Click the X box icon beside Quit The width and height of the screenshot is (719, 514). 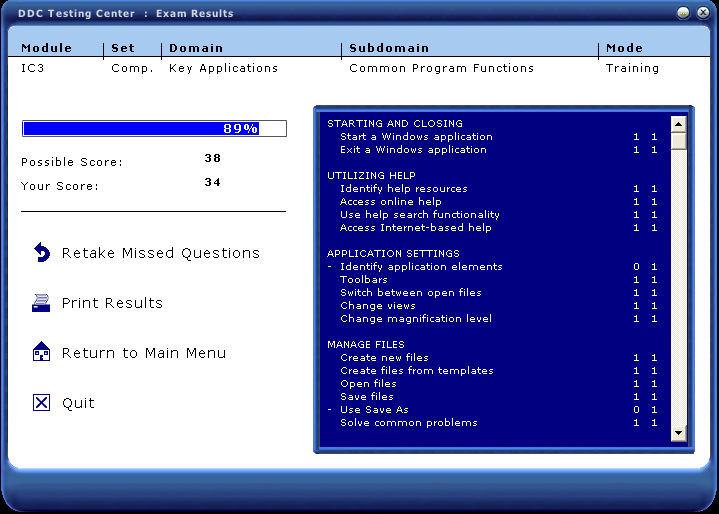[41, 403]
